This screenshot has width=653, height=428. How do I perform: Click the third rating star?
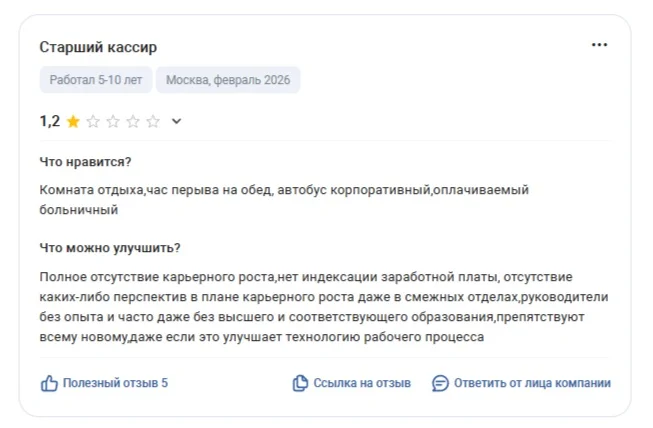(x=113, y=122)
